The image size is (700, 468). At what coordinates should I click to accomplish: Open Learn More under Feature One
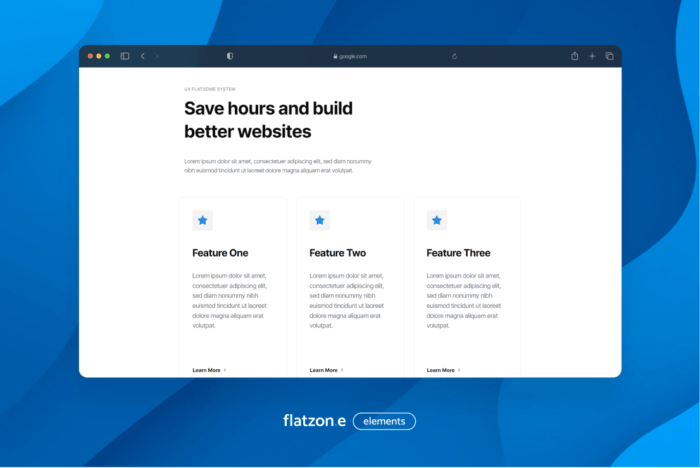tap(209, 370)
